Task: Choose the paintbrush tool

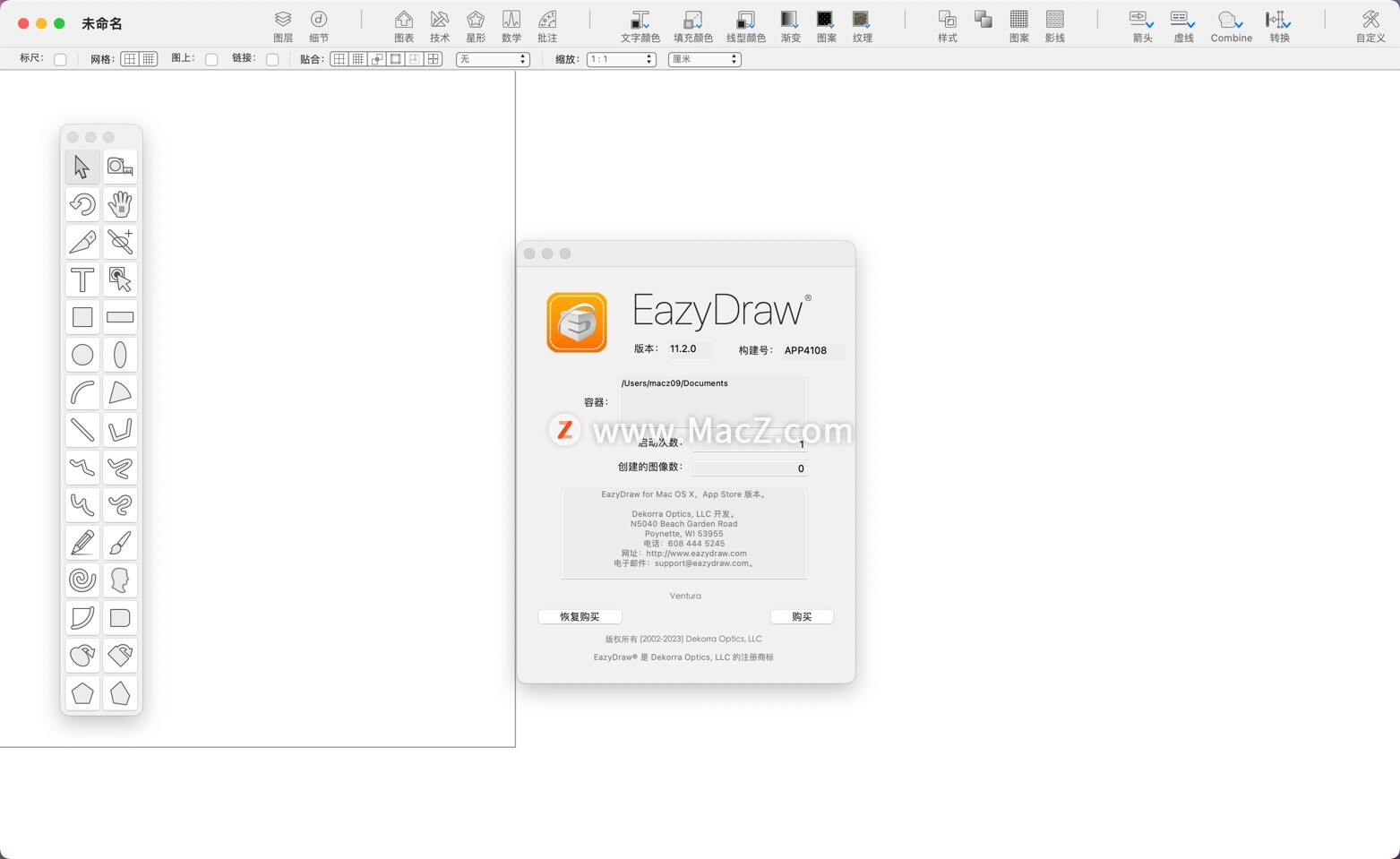Action: pos(120,543)
